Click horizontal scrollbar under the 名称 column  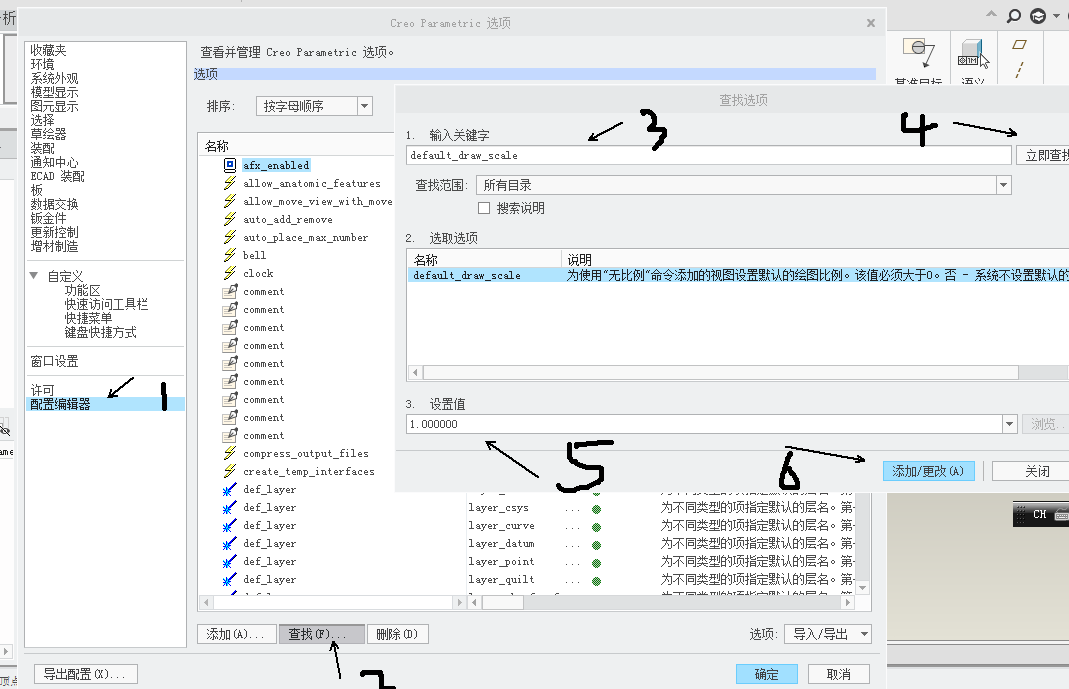(x=333, y=602)
